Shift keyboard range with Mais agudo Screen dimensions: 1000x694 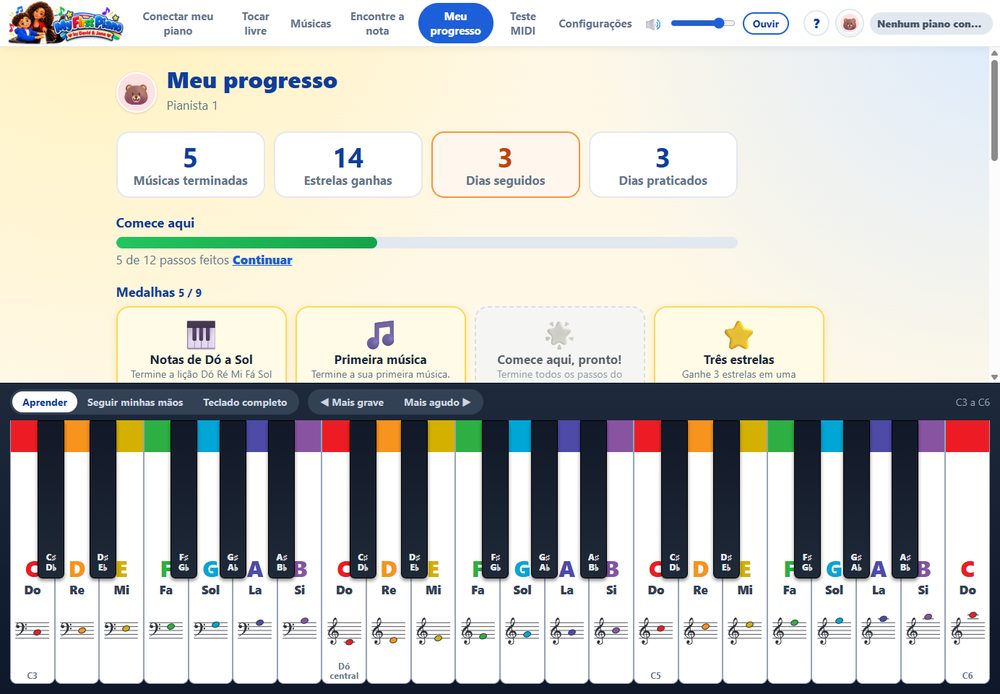click(x=438, y=402)
